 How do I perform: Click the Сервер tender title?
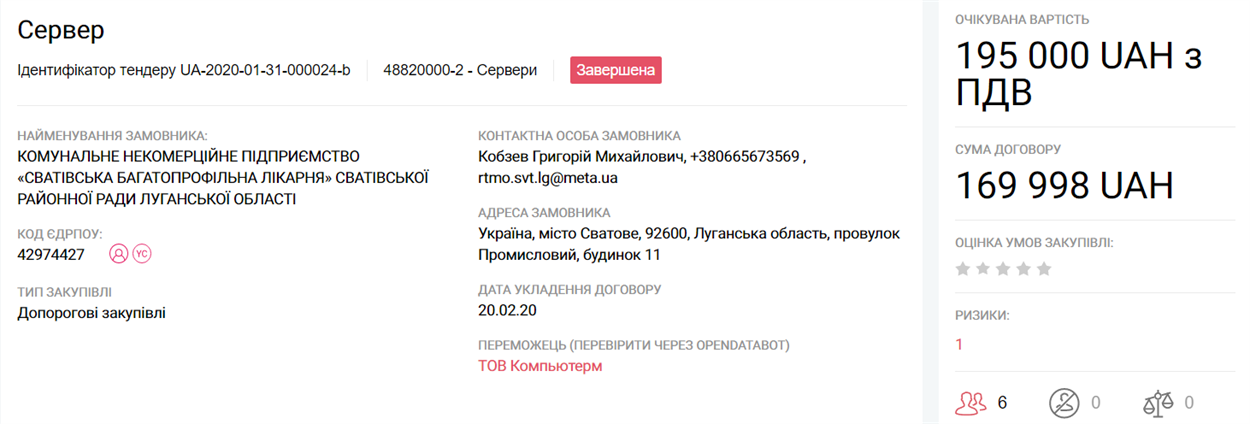point(61,30)
